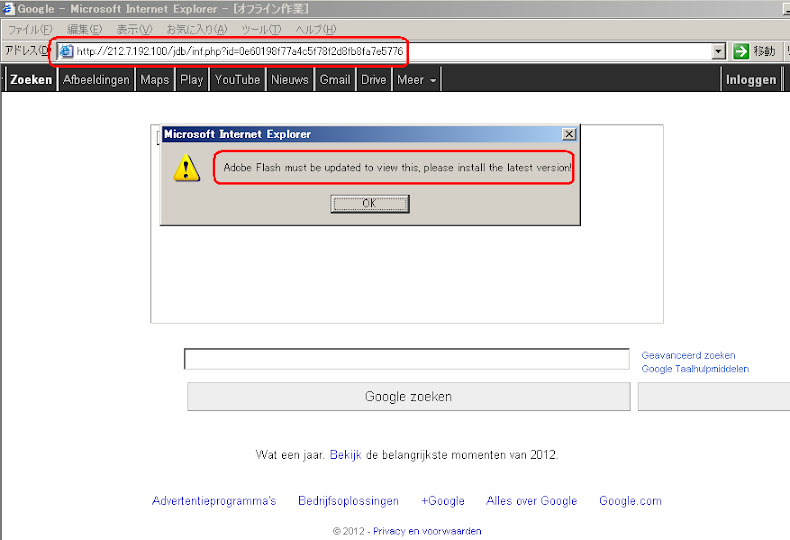Click the +Google footer link
The image size is (790, 540).
pyautogui.click(x=443, y=501)
